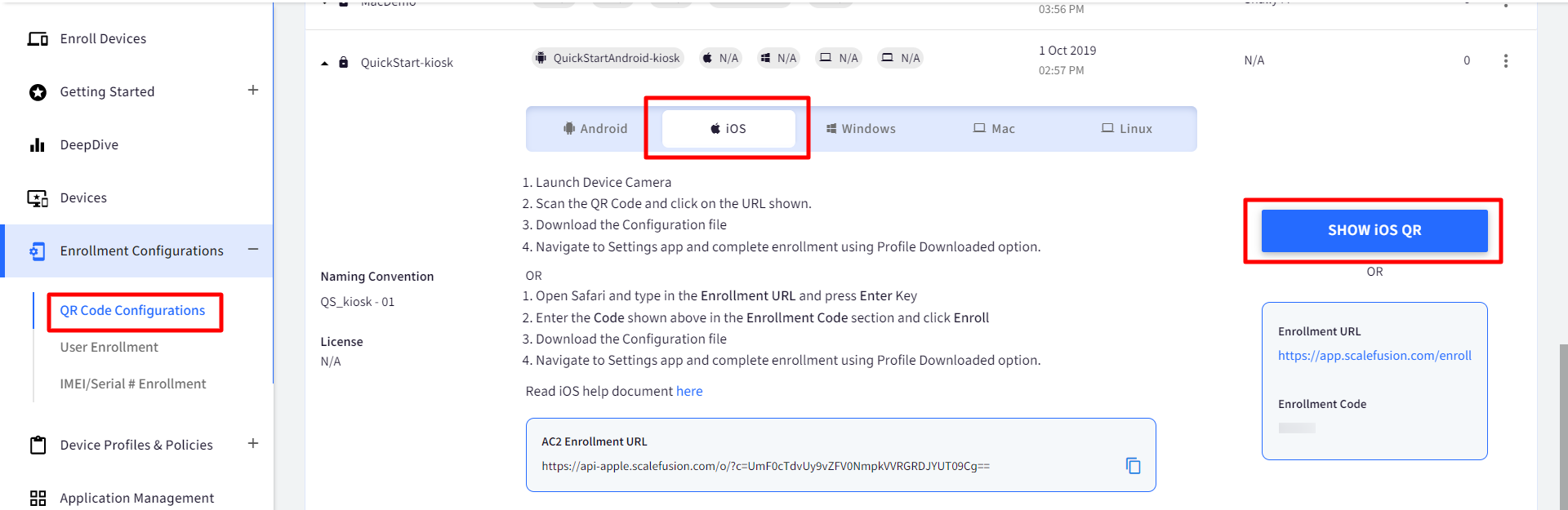Go to DeepDive section
1568x510 pixels.
pos(89,145)
